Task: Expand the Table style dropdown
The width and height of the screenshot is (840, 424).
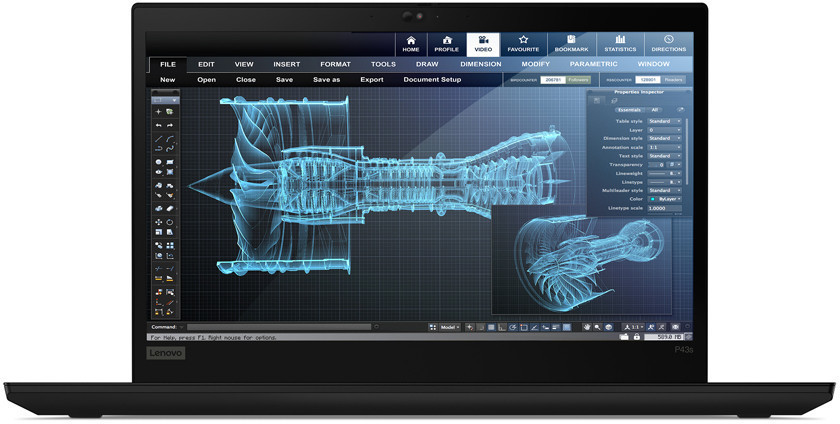Action: [x=664, y=121]
